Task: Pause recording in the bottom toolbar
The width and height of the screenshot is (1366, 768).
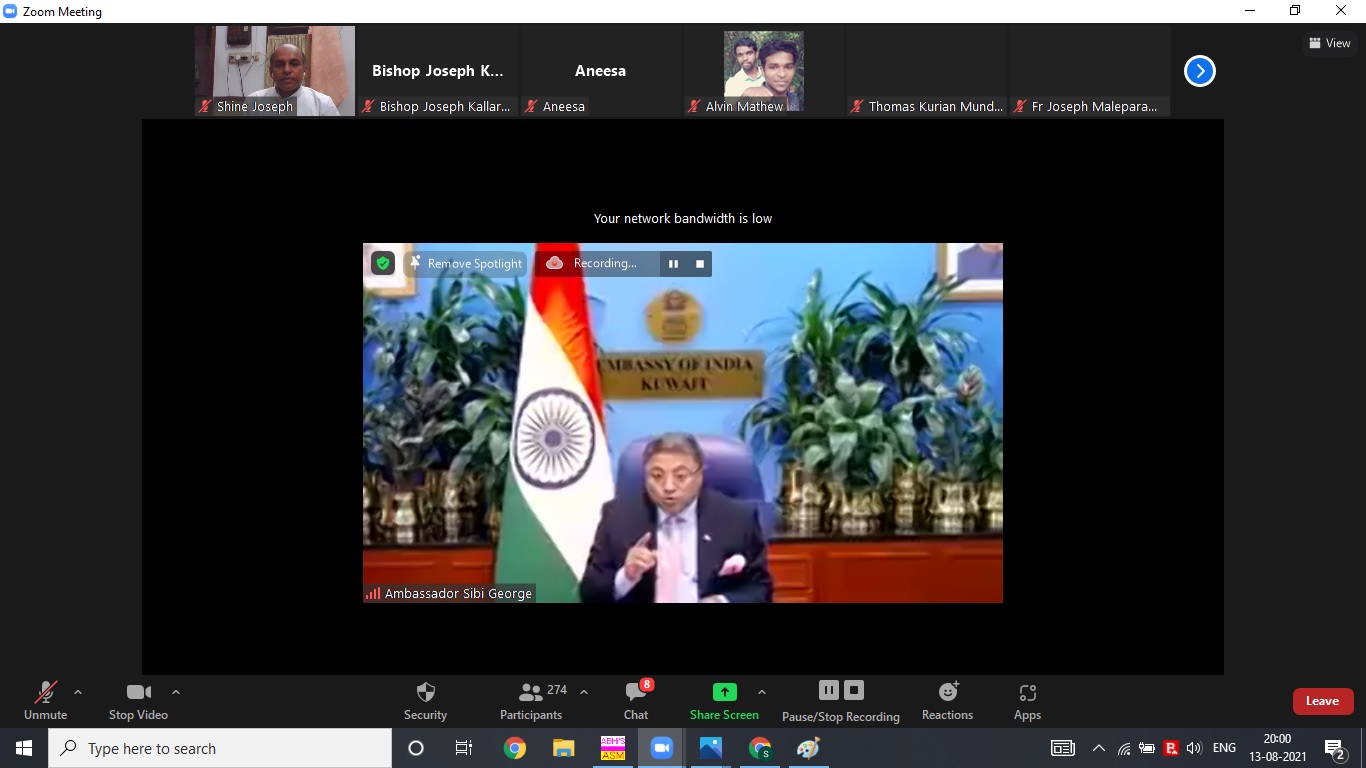Action: tap(828, 690)
